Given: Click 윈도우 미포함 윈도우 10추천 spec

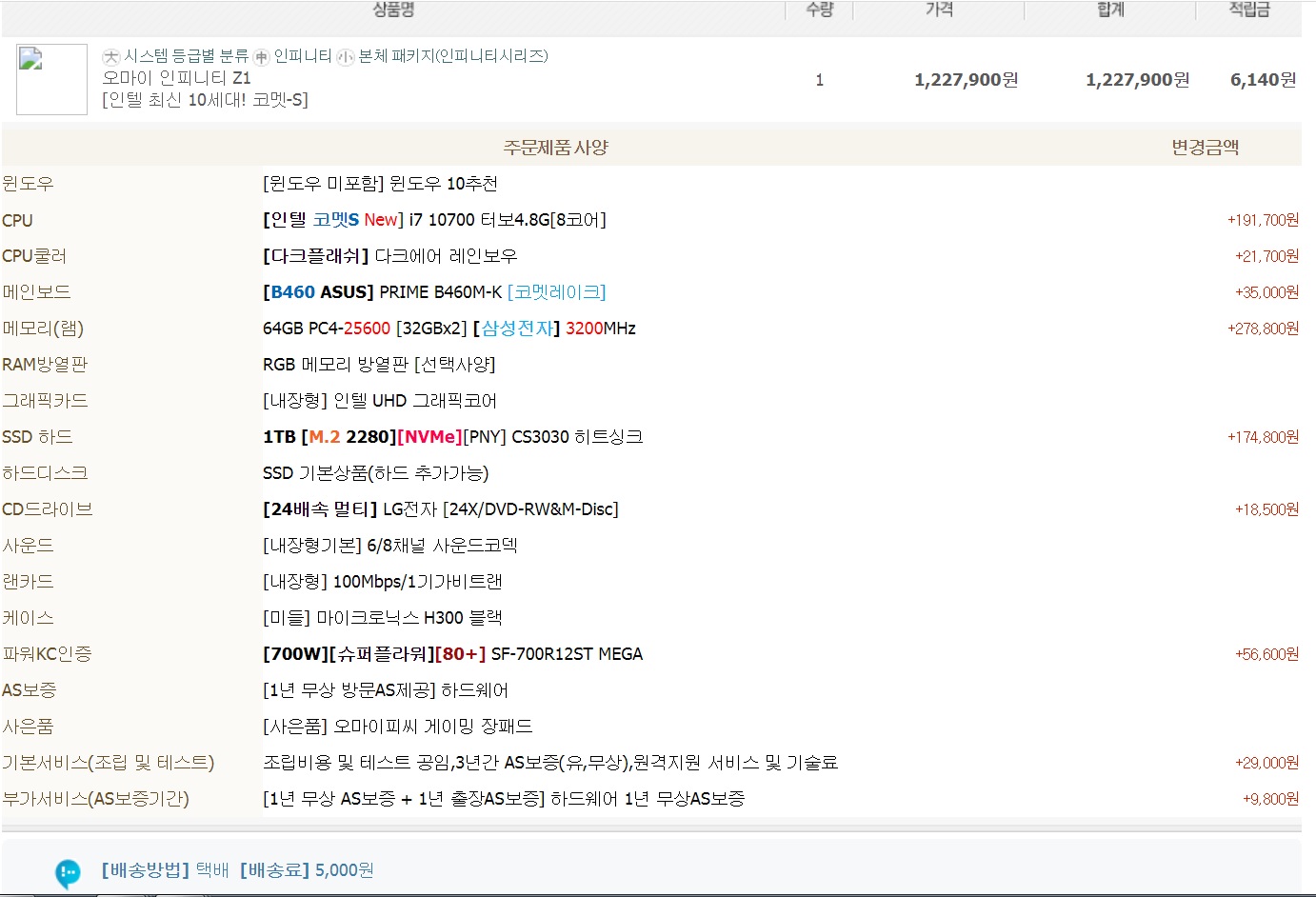Looking at the screenshot, I should (380, 184).
